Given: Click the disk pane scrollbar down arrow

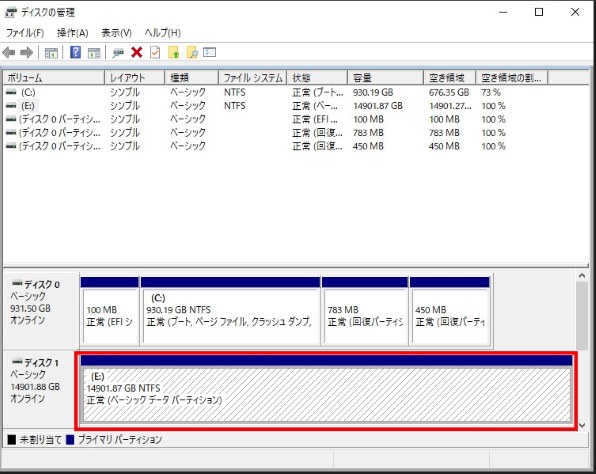Looking at the screenshot, I should (x=582, y=425).
